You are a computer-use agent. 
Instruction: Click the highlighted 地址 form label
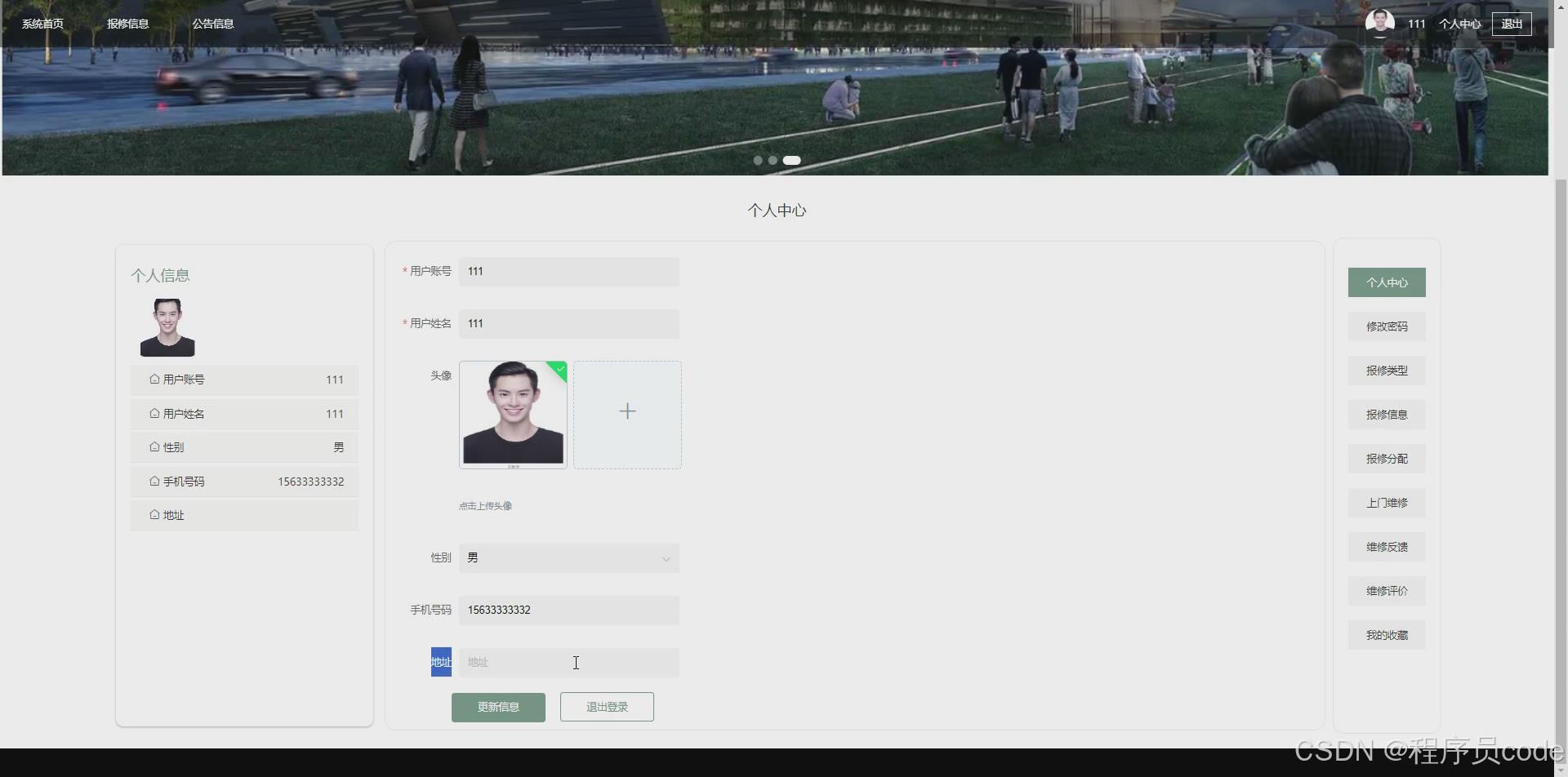coord(441,662)
